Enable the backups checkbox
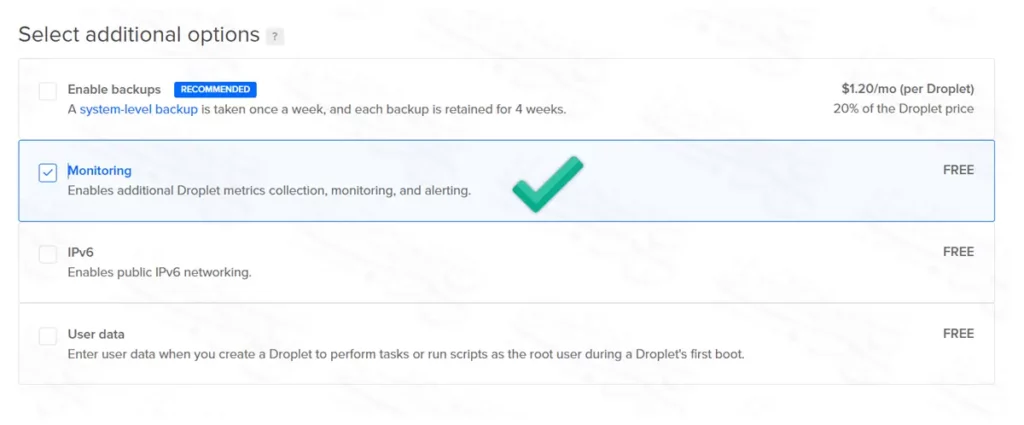Image resolution: width=1024 pixels, height=425 pixels. point(48,91)
